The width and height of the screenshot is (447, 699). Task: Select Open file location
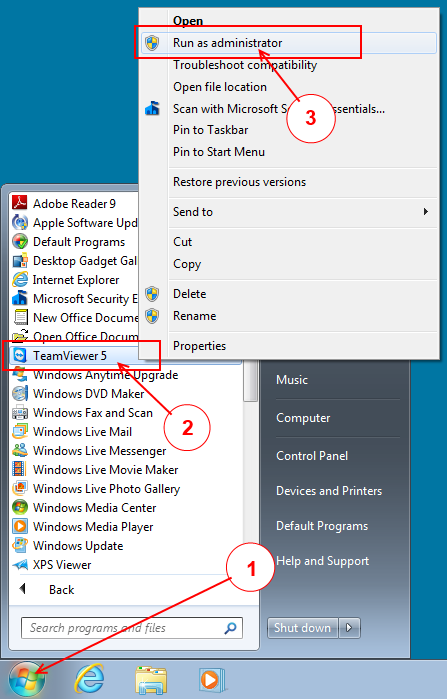220,87
